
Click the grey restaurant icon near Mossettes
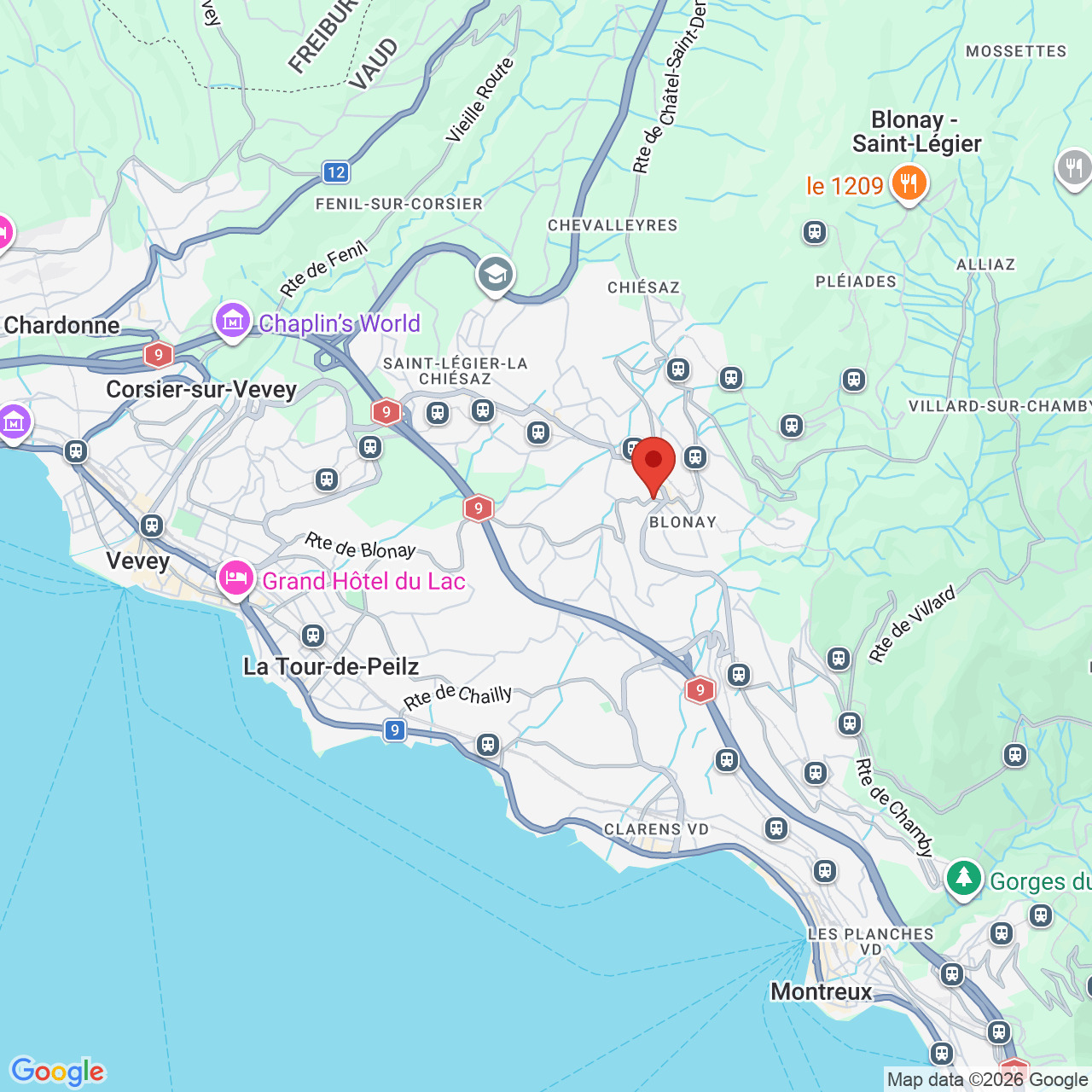[1074, 167]
